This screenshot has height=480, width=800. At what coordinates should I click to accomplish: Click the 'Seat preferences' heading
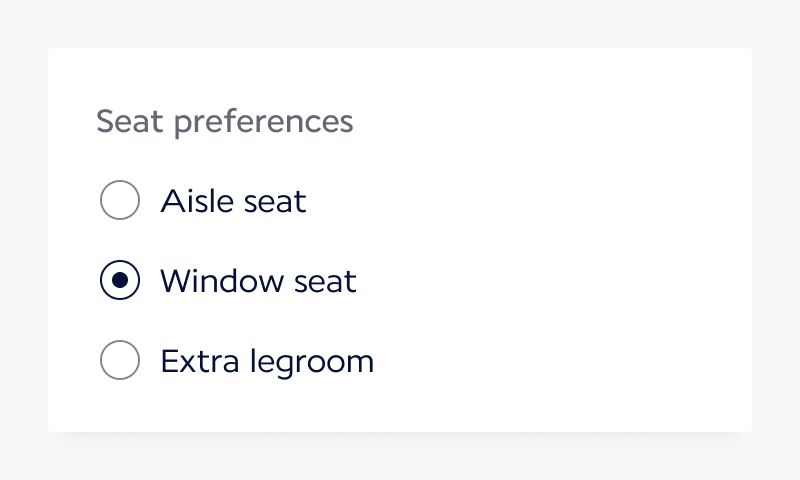click(x=224, y=122)
